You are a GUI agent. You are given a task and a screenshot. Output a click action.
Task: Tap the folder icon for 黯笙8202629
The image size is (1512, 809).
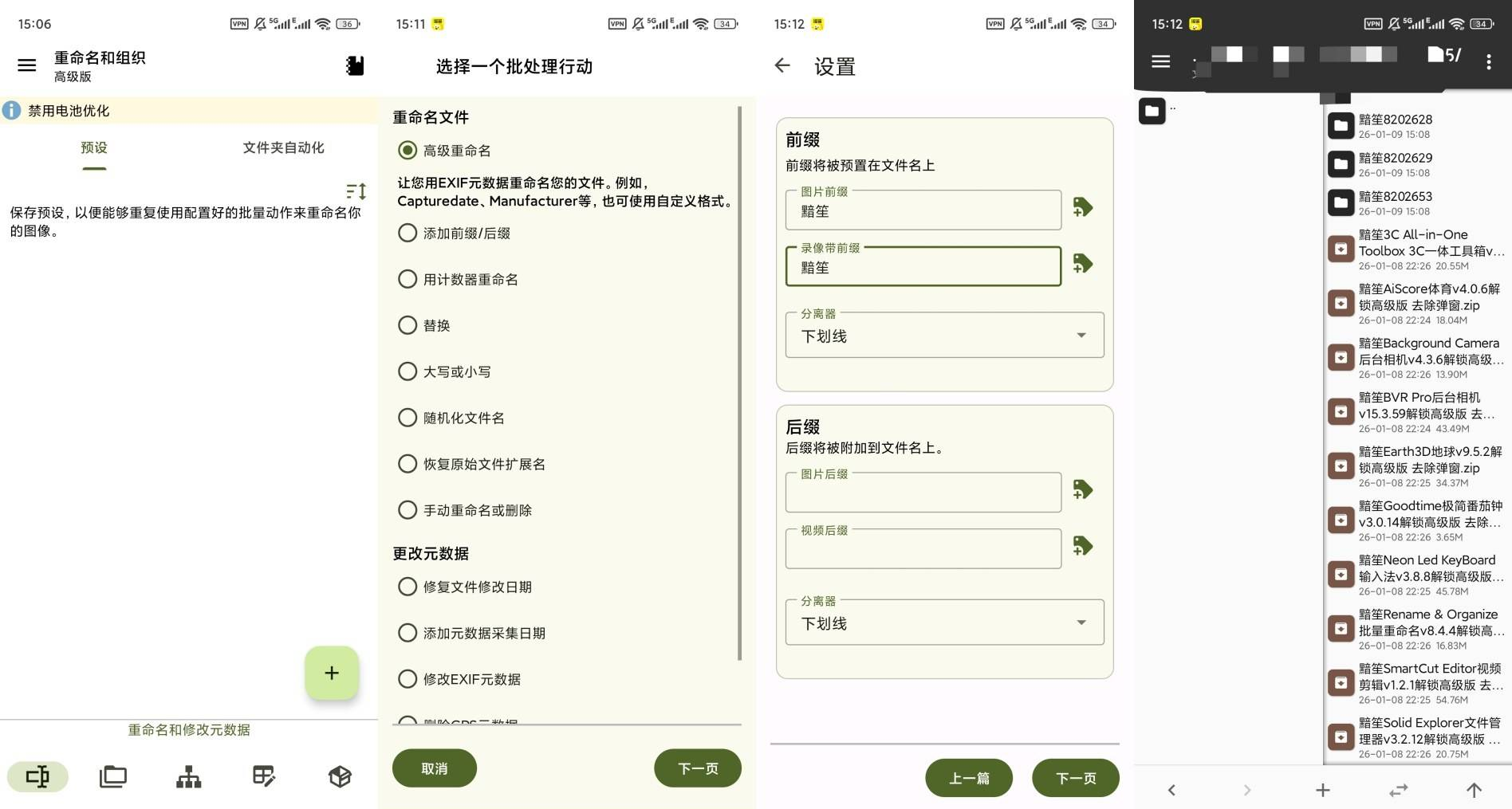click(1341, 164)
